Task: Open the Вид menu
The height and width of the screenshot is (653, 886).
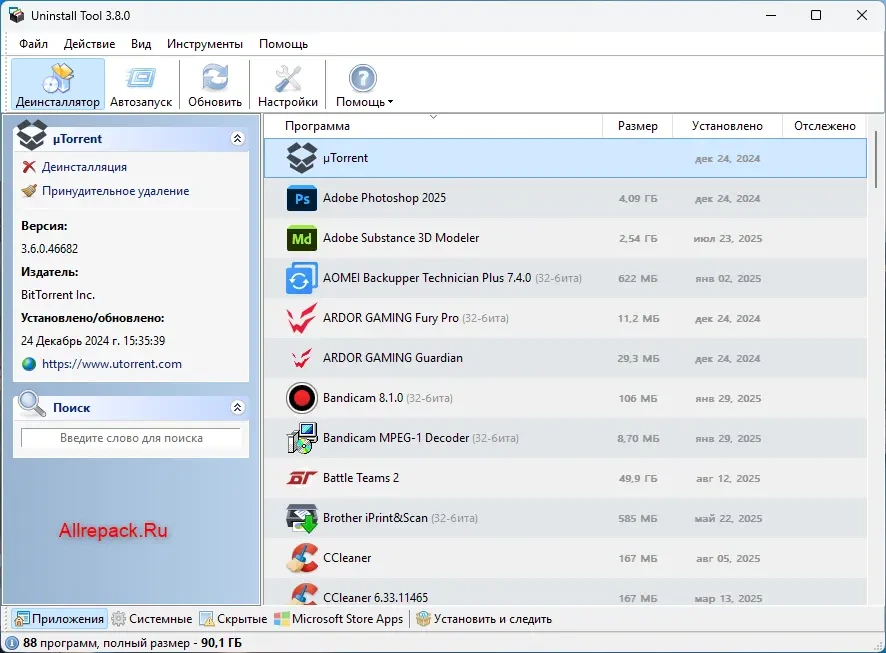Action: click(x=141, y=44)
